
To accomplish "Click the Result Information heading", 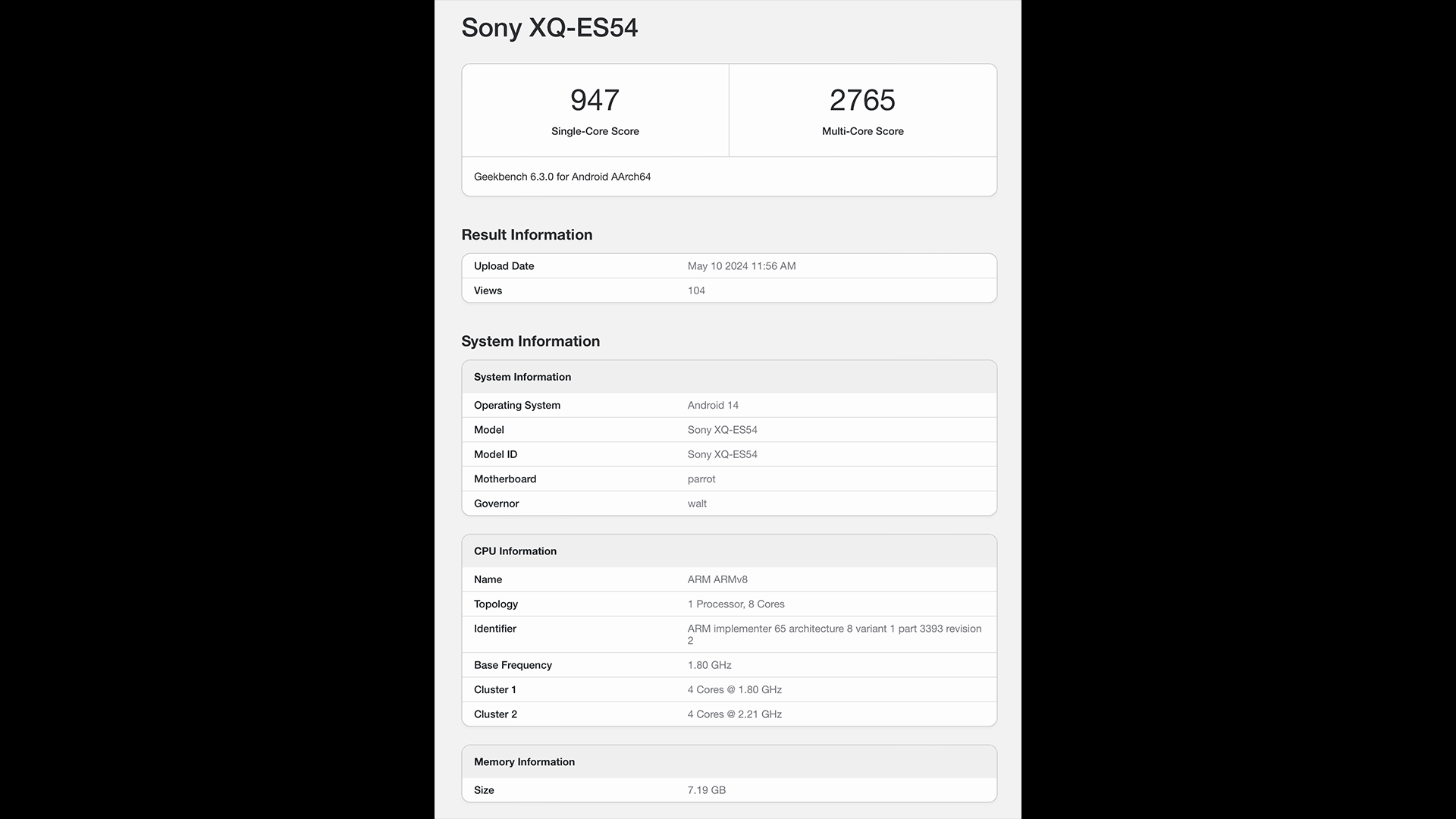I will pyautogui.click(x=526, y=235).
